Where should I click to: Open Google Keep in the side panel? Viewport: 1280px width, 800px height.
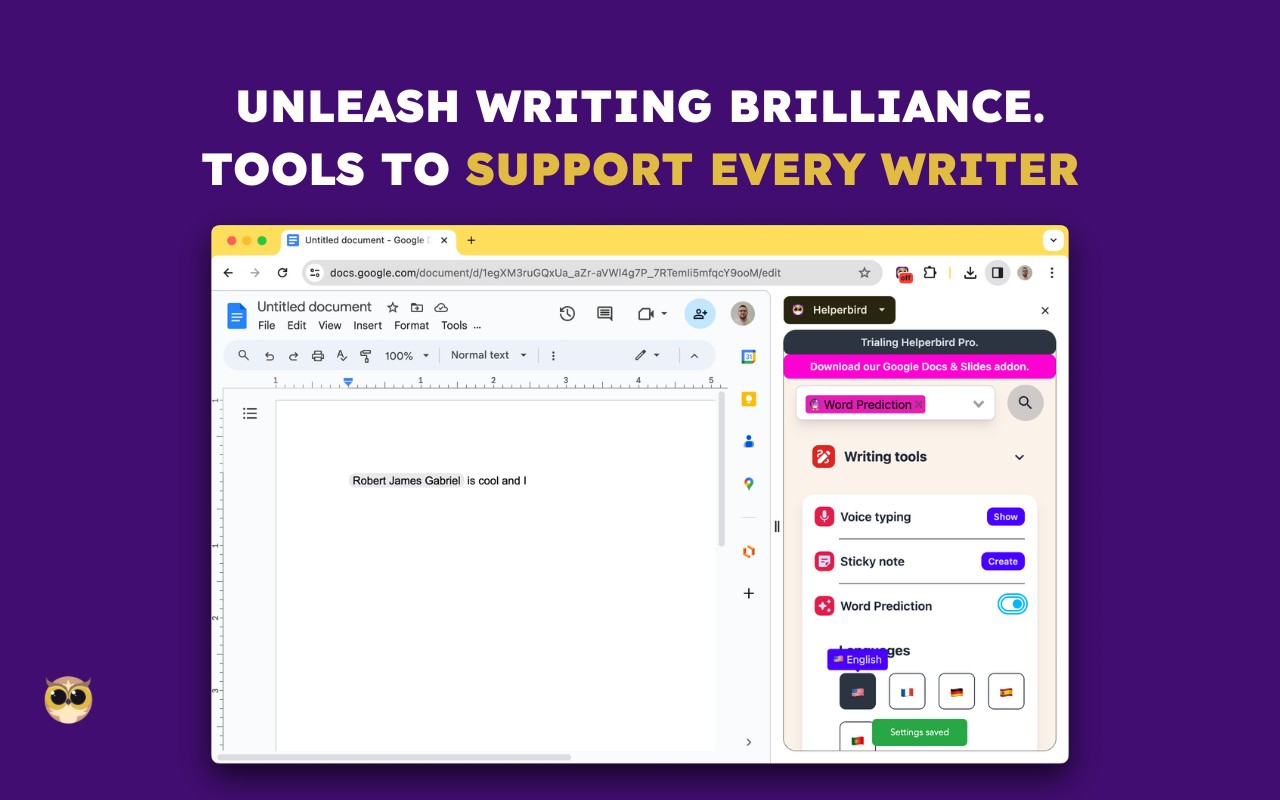click(748, 399)
